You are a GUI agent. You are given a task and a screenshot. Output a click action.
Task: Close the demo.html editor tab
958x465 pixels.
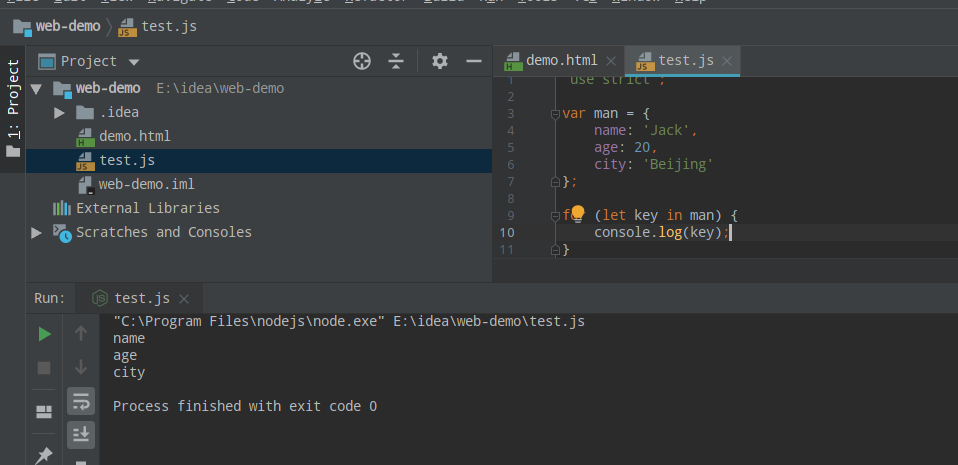point(610,61)
